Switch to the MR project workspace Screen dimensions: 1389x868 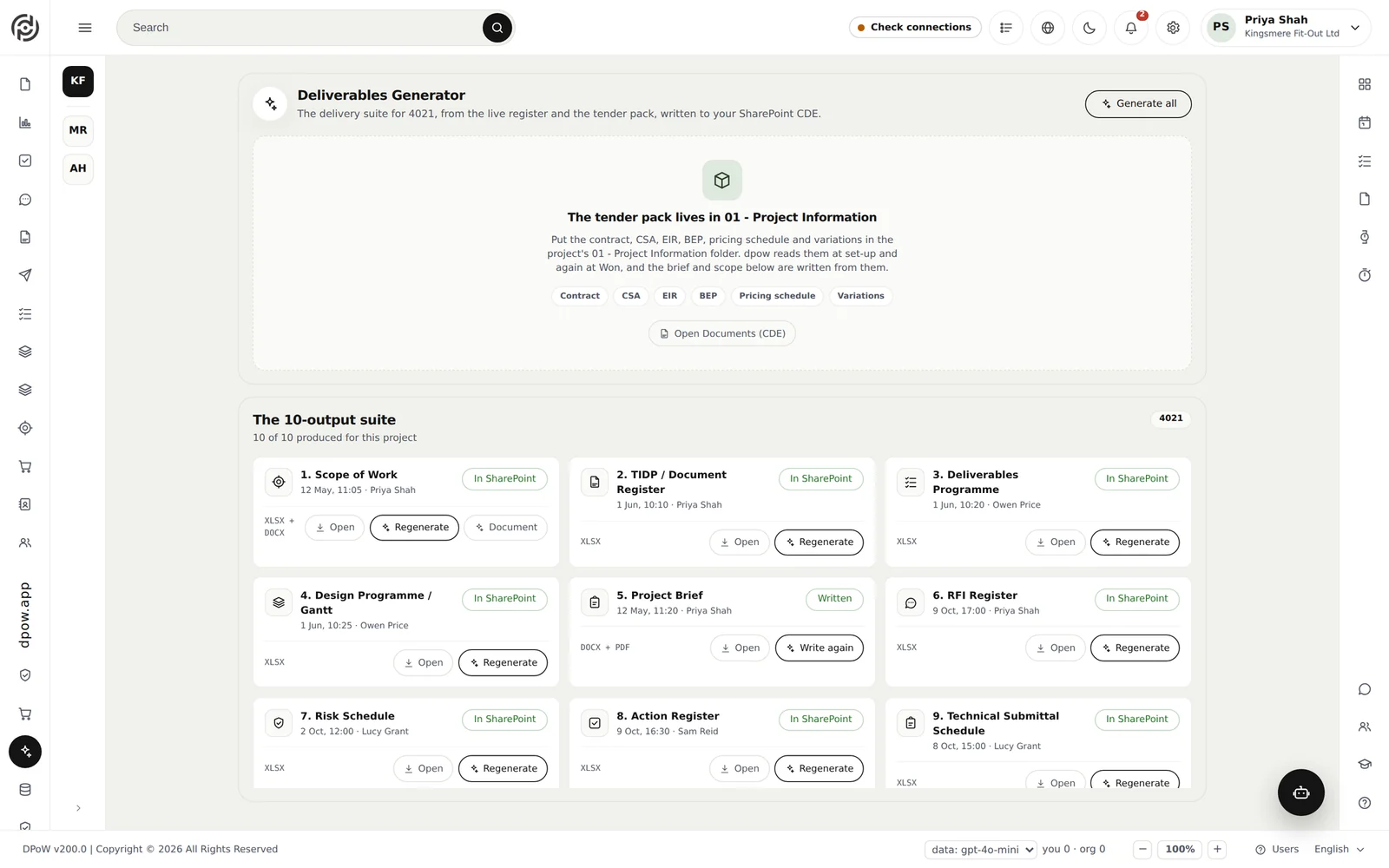coord(78,130)
